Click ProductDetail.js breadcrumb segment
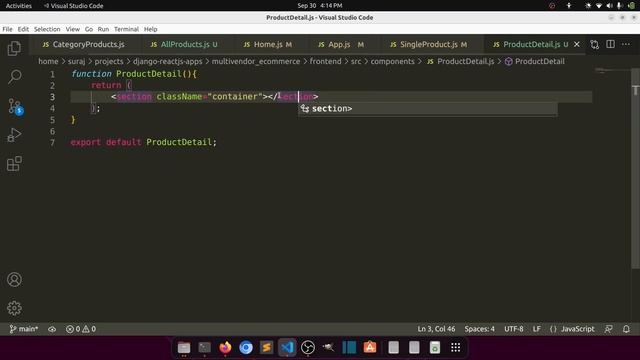The height and width of the screenshot is (360, 640). pyautogui.click(x=460, y=61)
